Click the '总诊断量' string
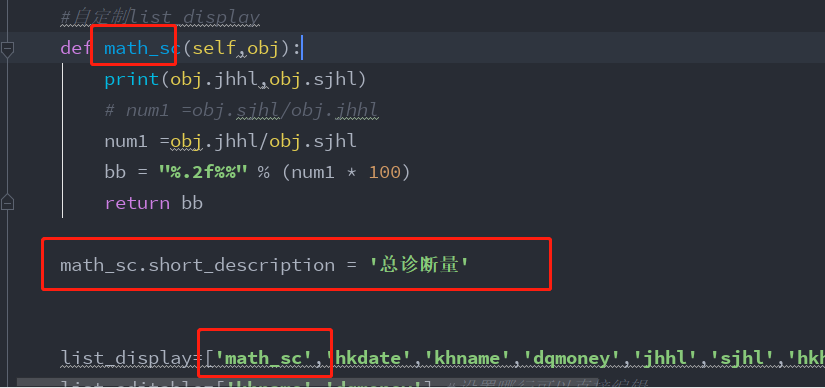825x388 pixels. pos(419,265)
